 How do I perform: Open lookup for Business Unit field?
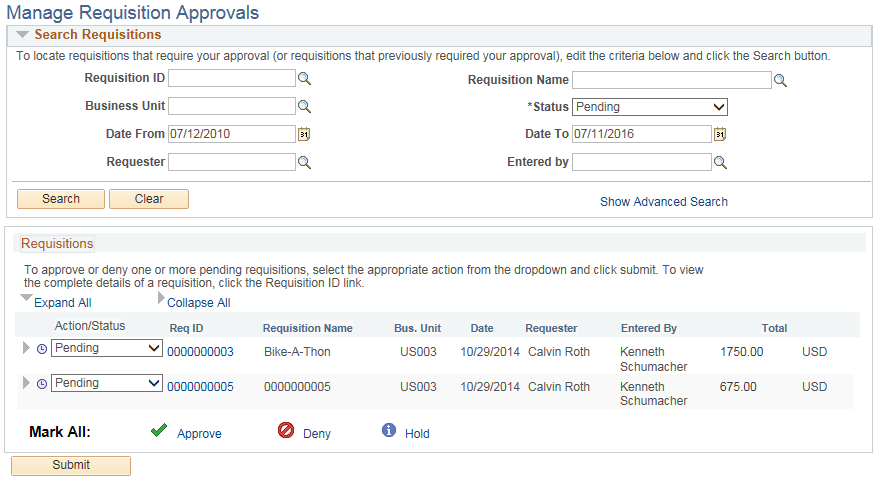tap(304, 106)
